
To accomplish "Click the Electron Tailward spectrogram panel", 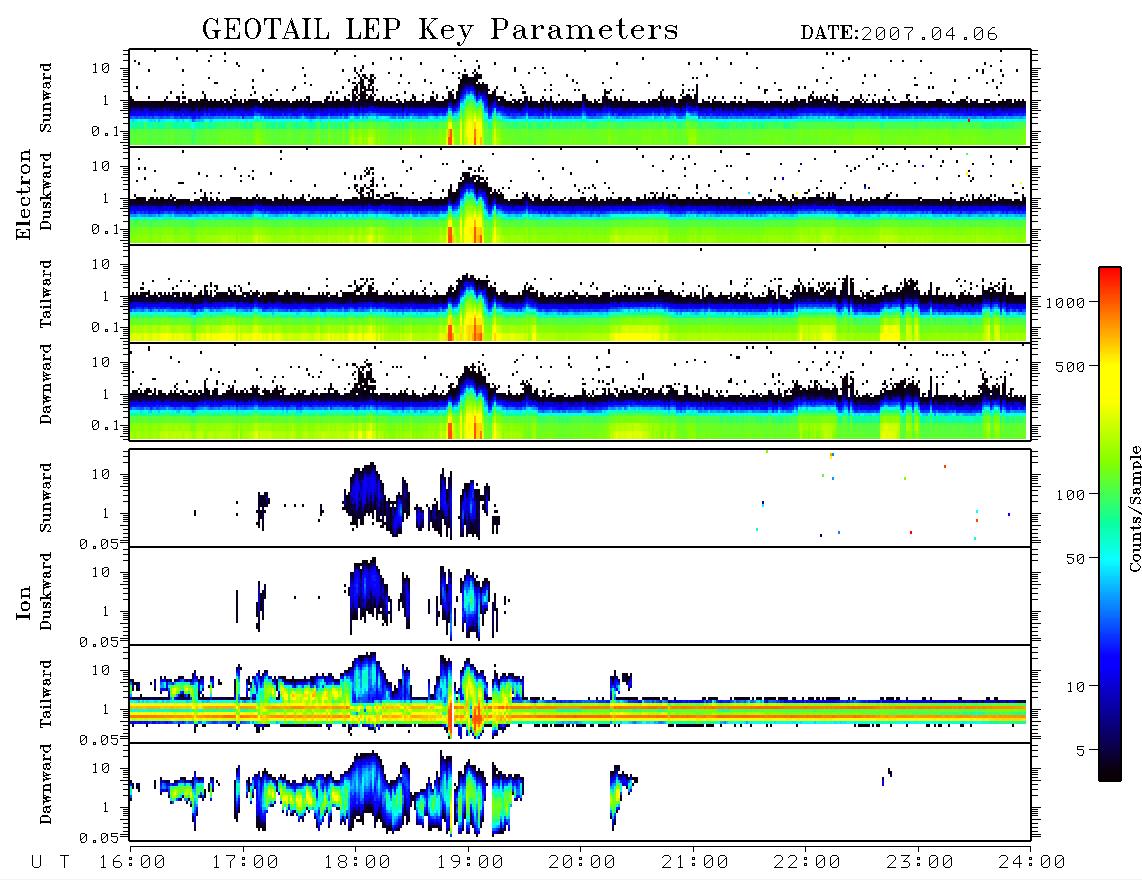I will [580, 294].
